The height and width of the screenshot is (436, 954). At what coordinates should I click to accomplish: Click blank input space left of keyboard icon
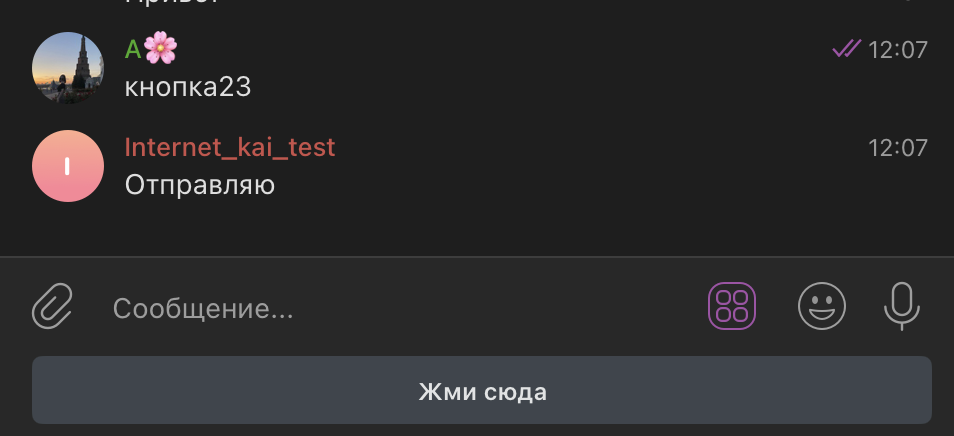coord(500,308)
